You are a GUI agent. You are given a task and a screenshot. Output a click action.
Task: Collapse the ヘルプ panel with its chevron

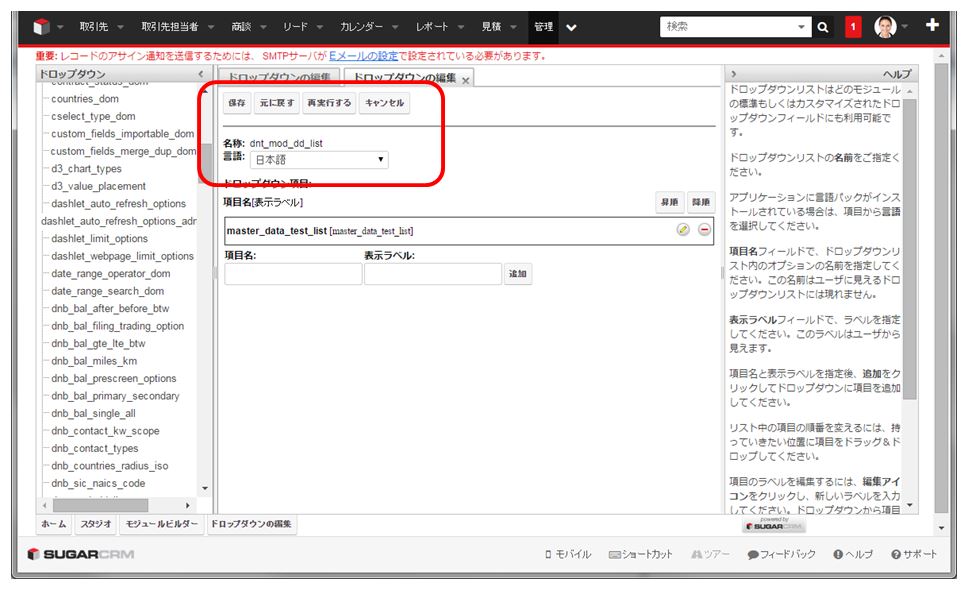pyautogui.click(x=734, y=74)
